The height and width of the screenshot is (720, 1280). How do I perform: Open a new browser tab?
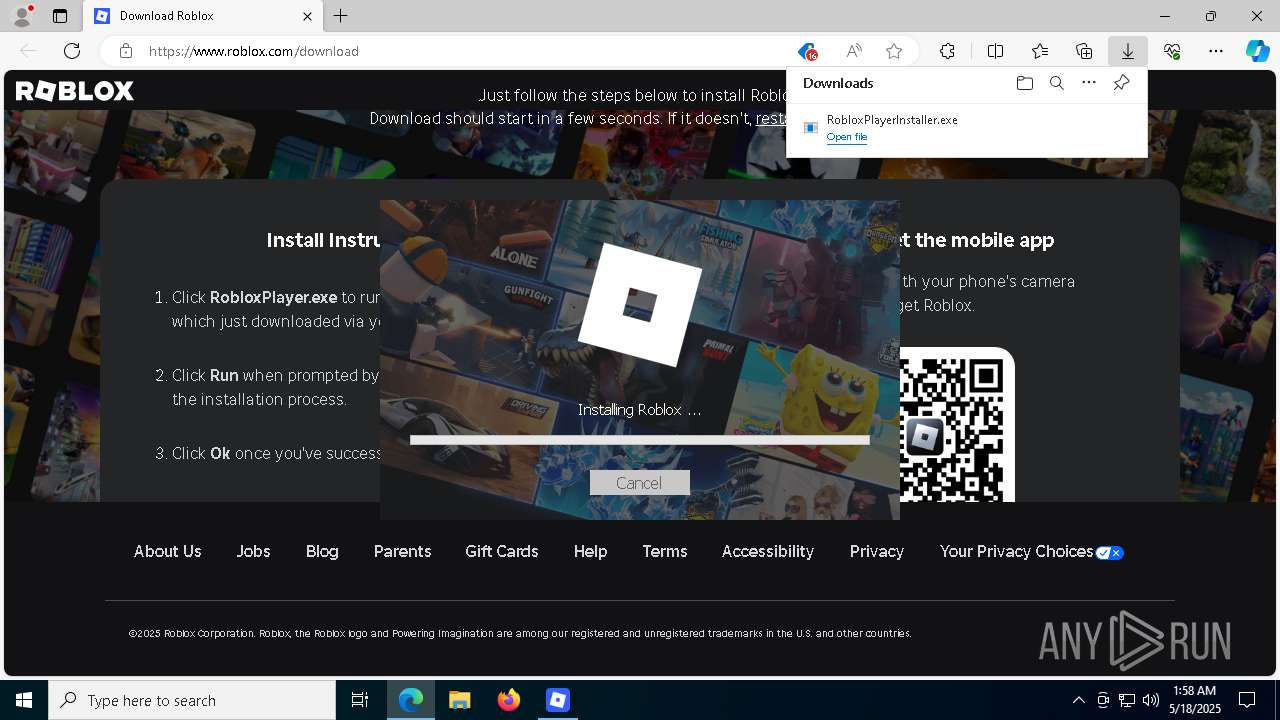(341, 16)
